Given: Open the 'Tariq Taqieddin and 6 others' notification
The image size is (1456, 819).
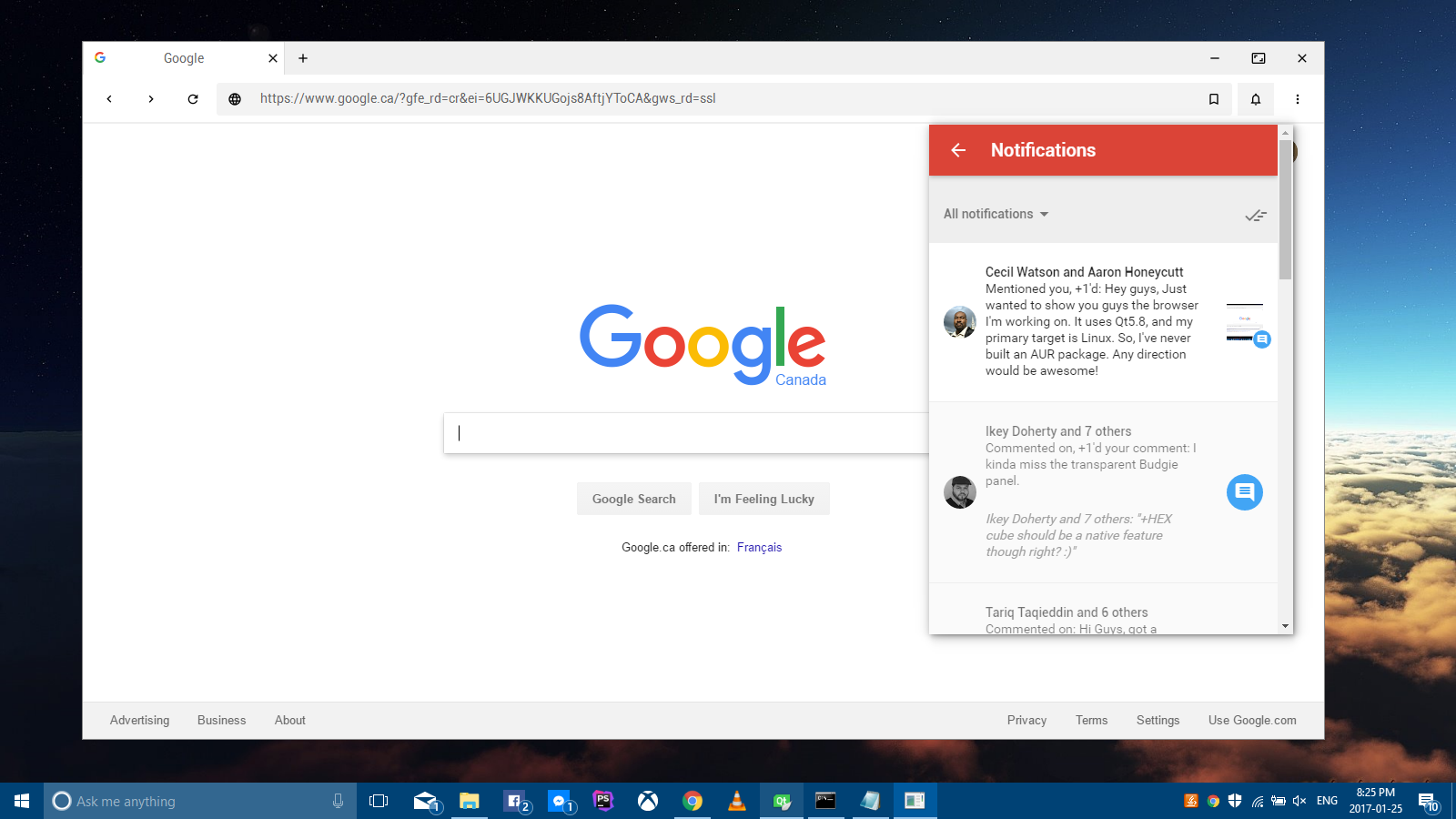Looking at the screenshot, I should [1103, 609].
